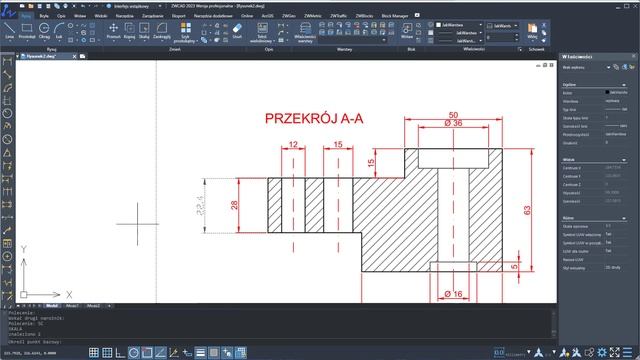Activate the Przesuń move tool
This screenshot has height=360, width=640.
pyautogui.click(x=113, y=31)
